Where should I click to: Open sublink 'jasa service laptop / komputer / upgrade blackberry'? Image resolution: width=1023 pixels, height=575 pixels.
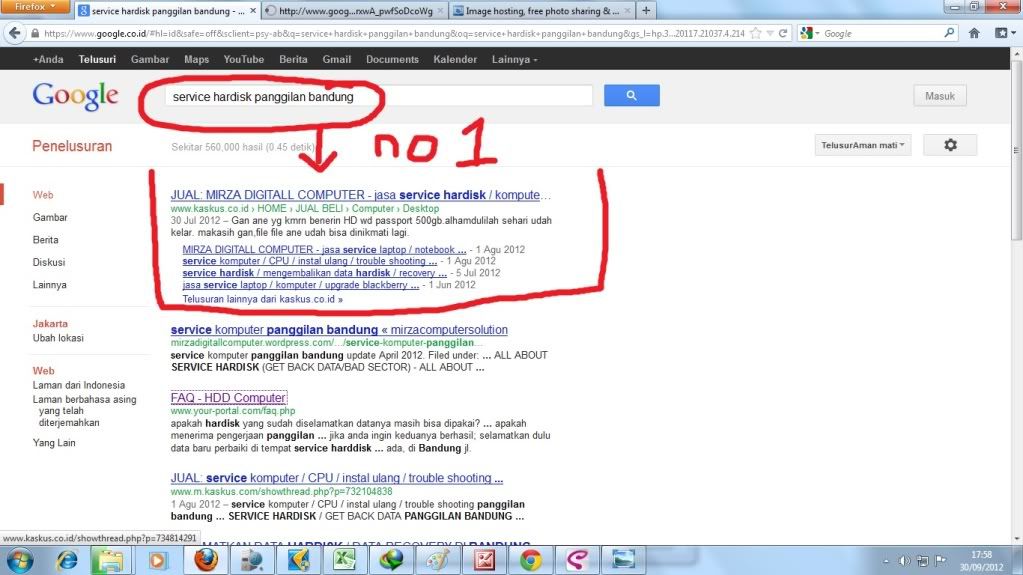click(x=301, y=285)
